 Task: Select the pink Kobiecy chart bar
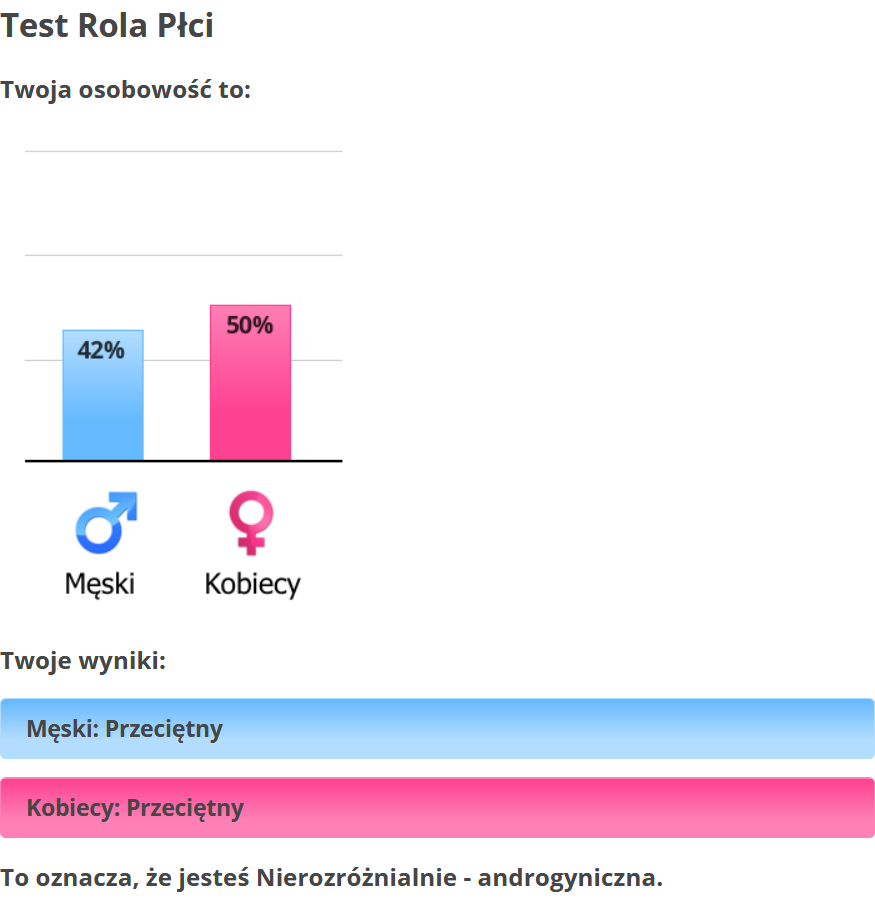[x=250, y=400]
